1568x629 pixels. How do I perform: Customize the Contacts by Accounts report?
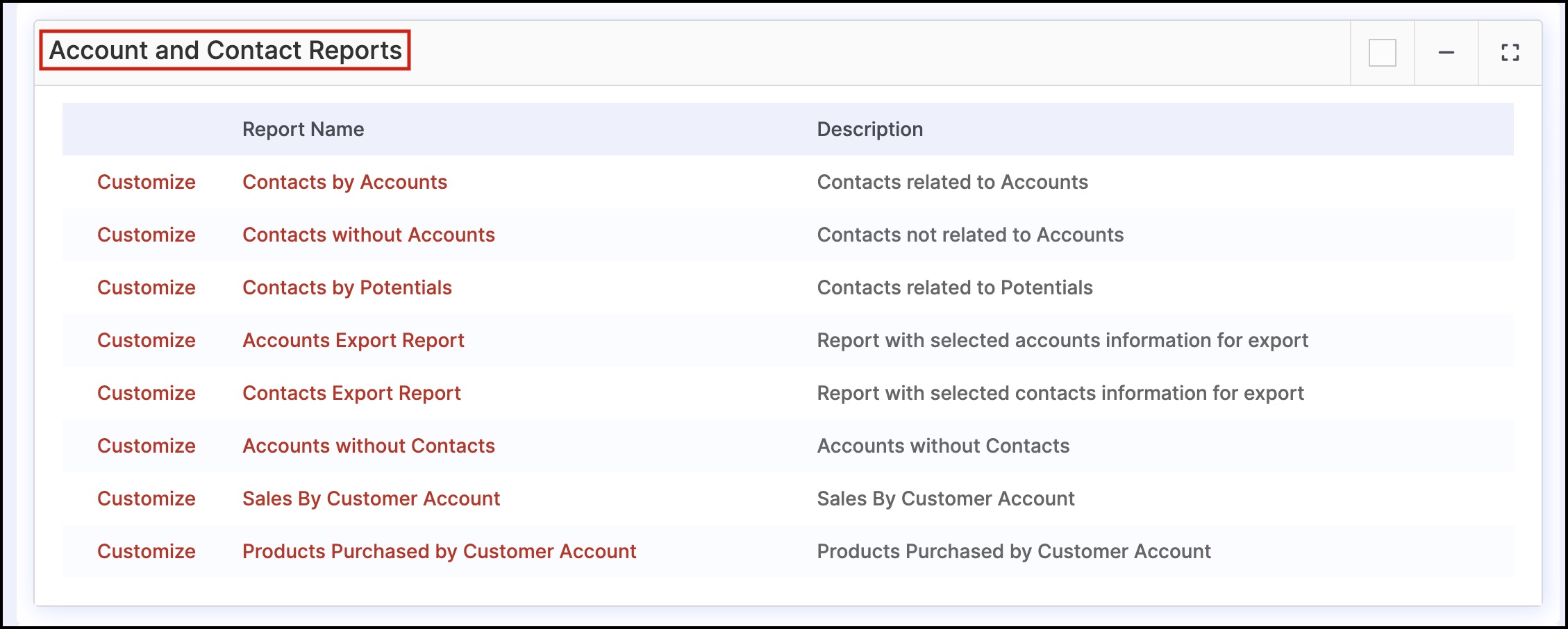[146, 182]
